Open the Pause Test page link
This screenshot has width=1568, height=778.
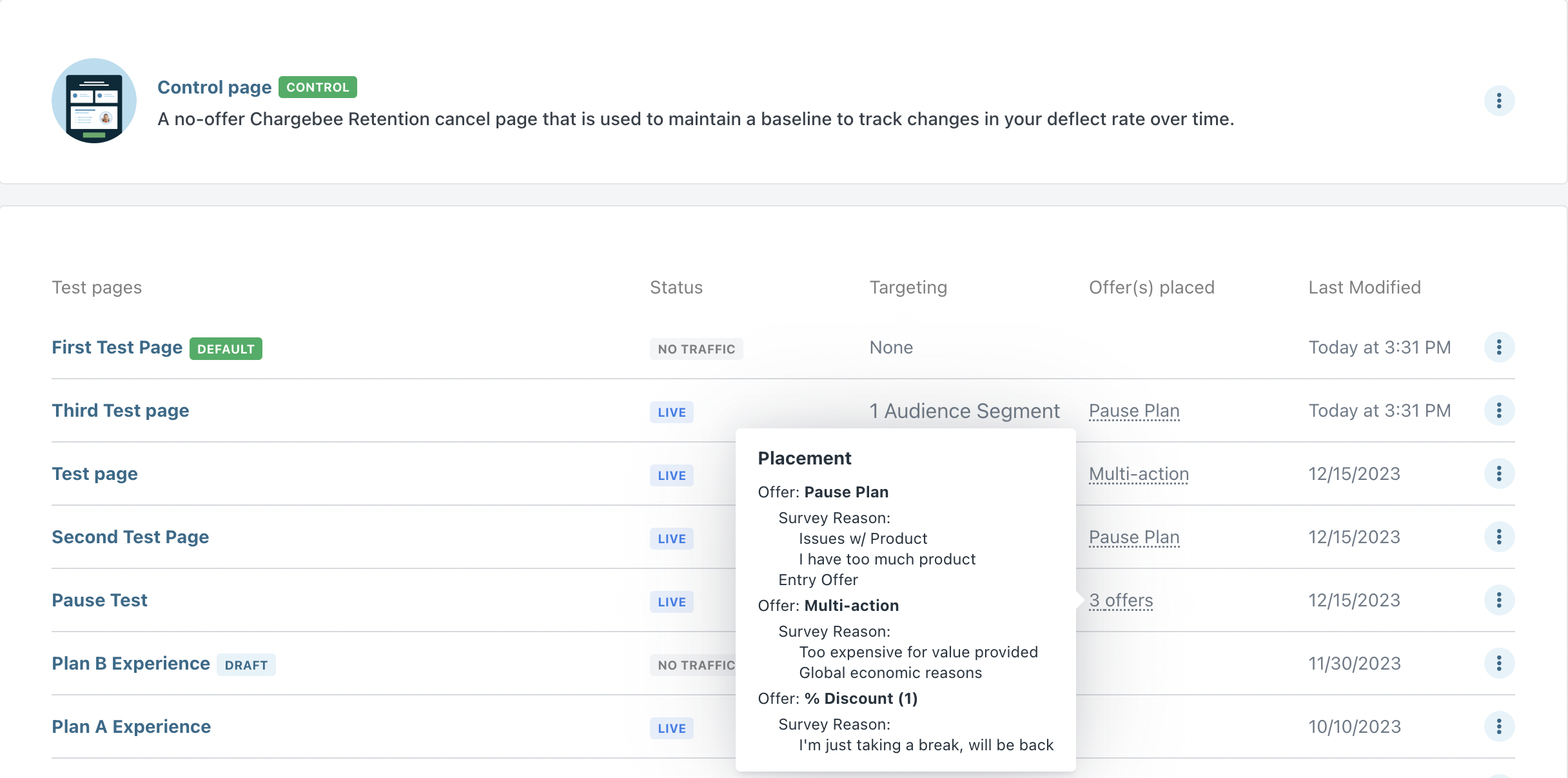tap(99, 601)
